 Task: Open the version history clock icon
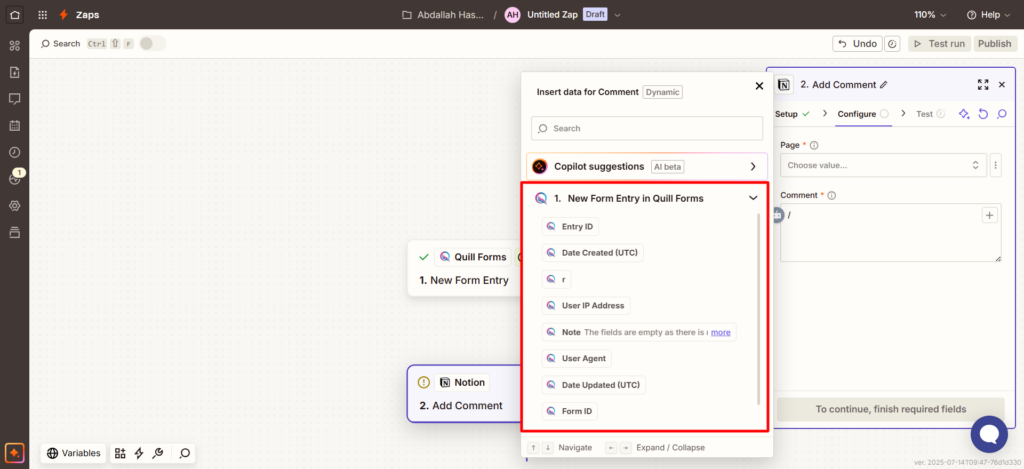pyautogui.click(x=893, y=44)
